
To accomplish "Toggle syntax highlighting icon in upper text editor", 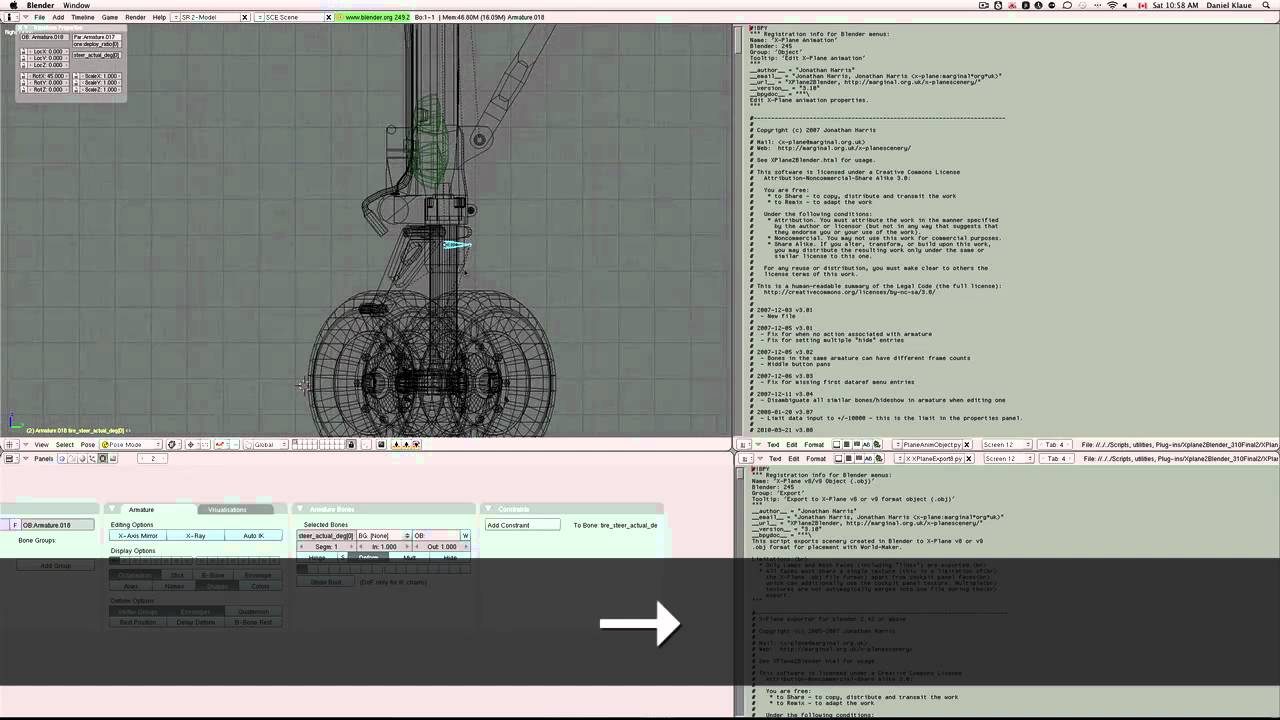I will click(x=867, y=444).
